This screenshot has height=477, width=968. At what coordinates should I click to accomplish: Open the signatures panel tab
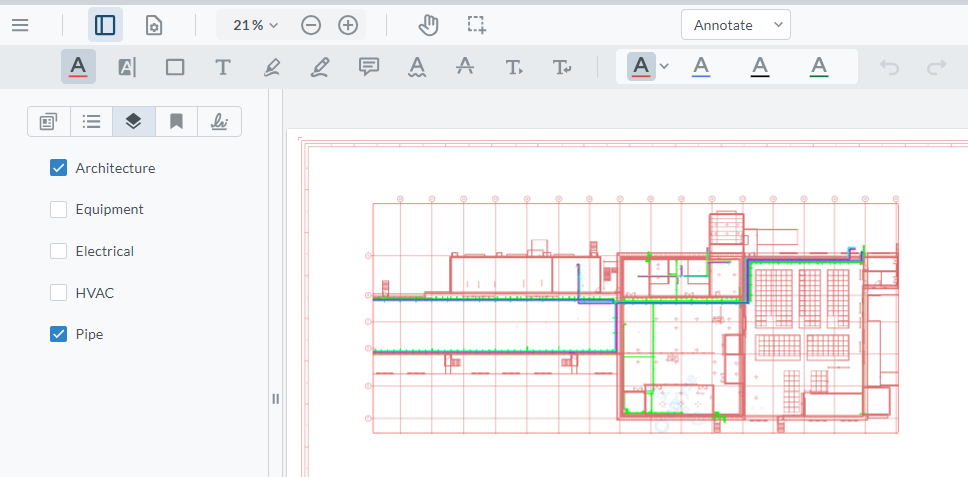tap(219, 122)
